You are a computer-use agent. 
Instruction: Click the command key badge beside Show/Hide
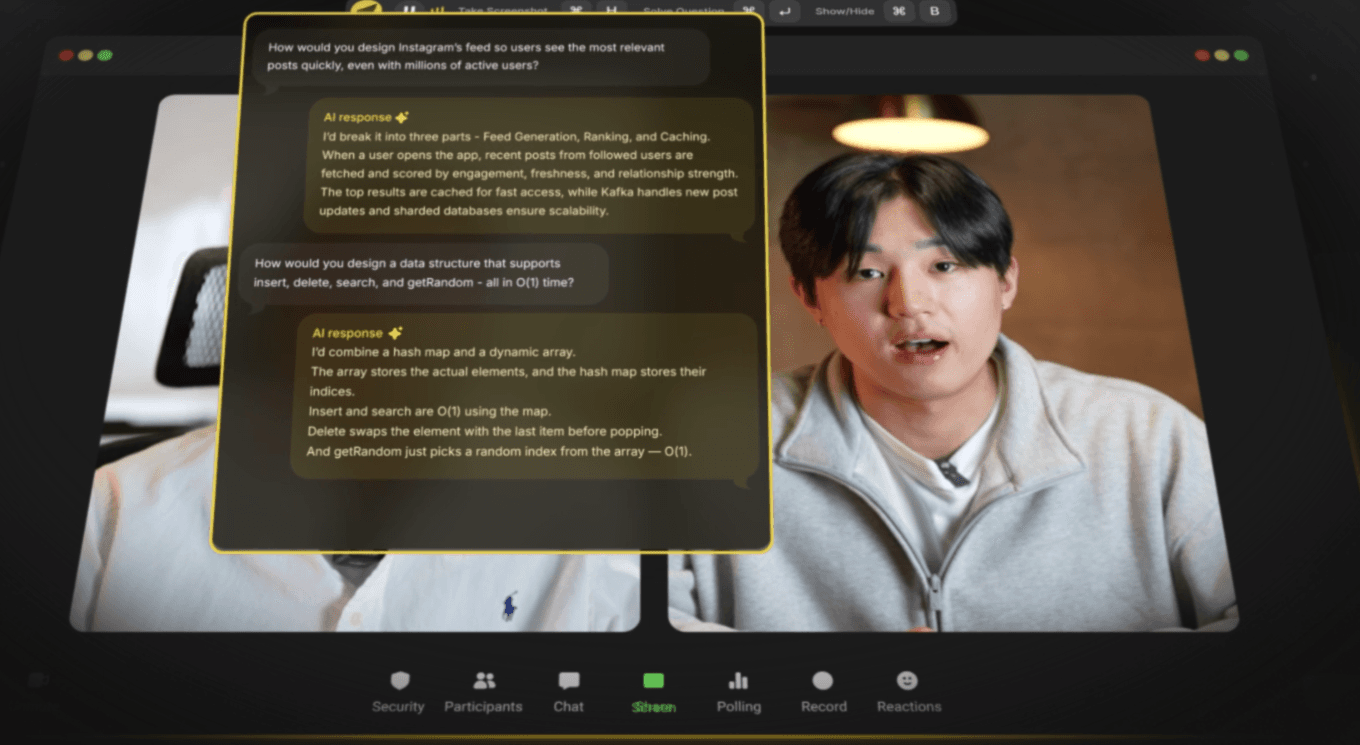pos(899,11)
